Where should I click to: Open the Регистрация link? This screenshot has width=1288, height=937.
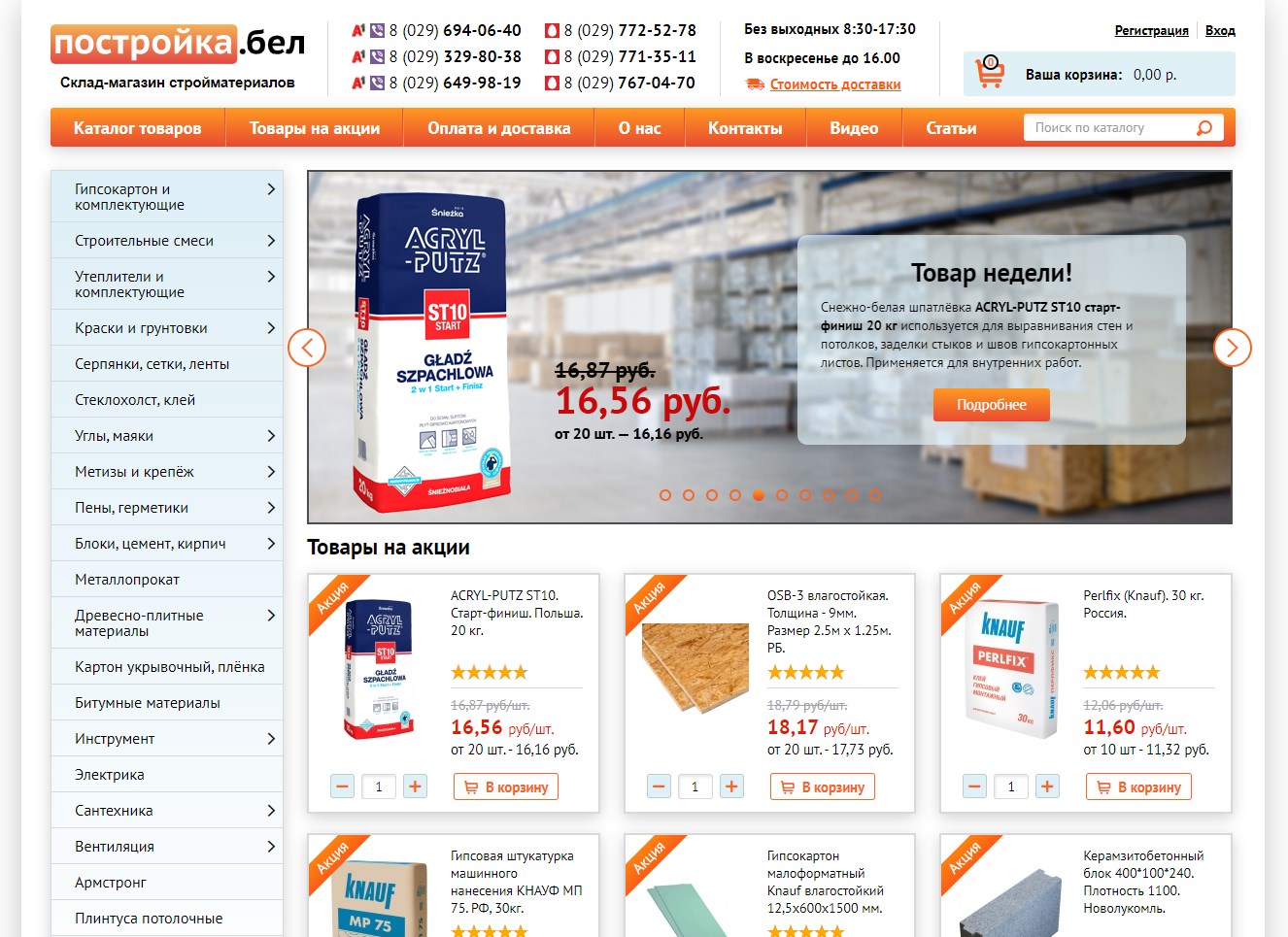1151,31
